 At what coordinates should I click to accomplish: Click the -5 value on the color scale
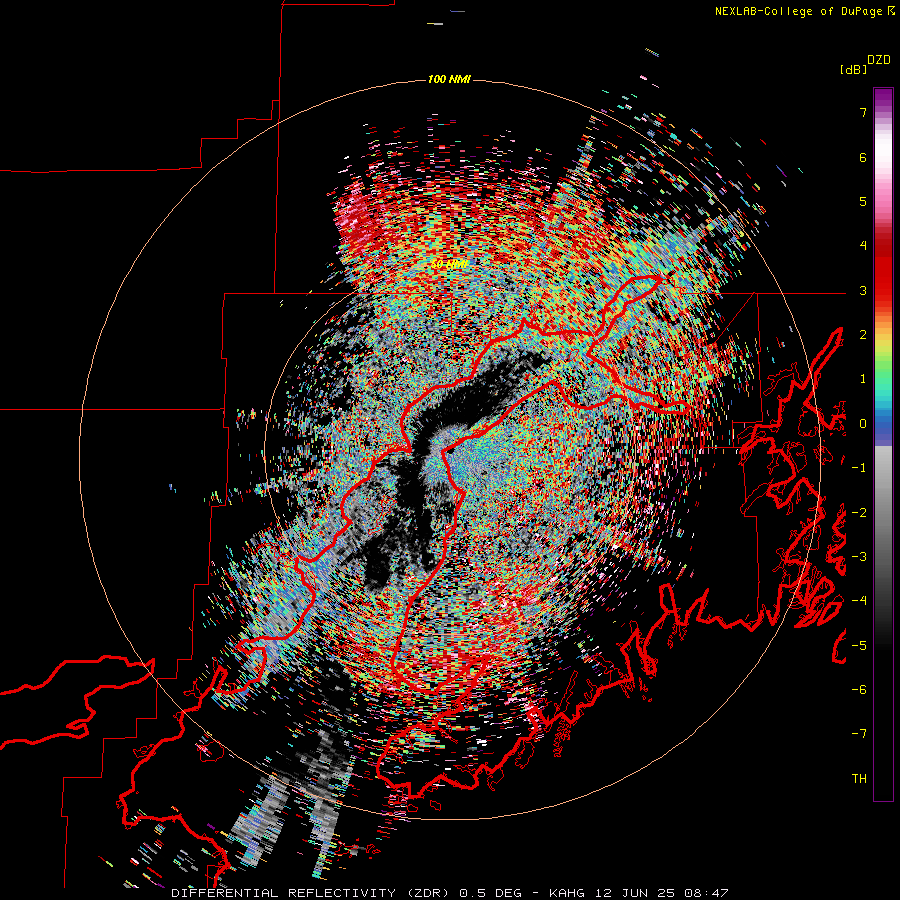tap(859, 646)
